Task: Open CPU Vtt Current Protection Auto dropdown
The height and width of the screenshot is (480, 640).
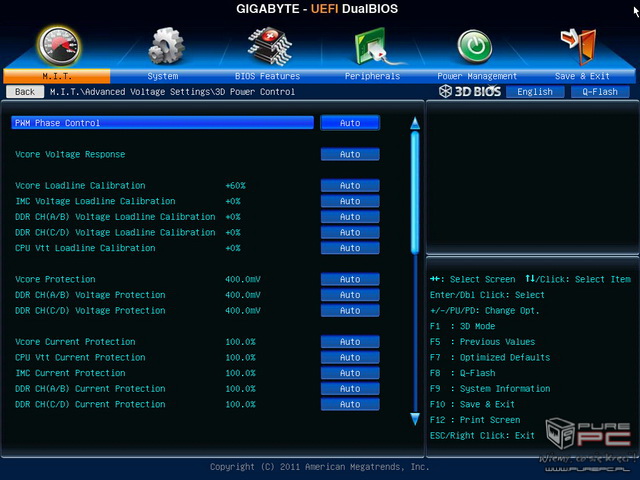Action: [350, 357]
